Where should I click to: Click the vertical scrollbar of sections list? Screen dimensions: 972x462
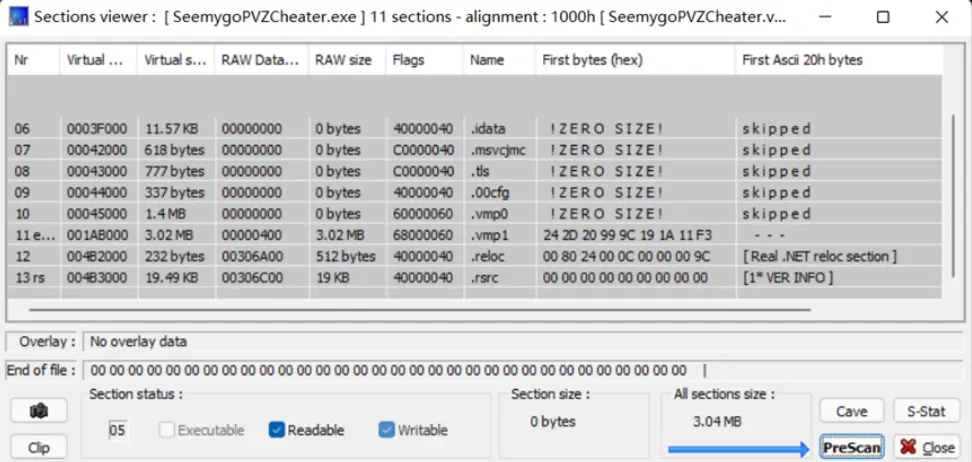tap(954, 195)
